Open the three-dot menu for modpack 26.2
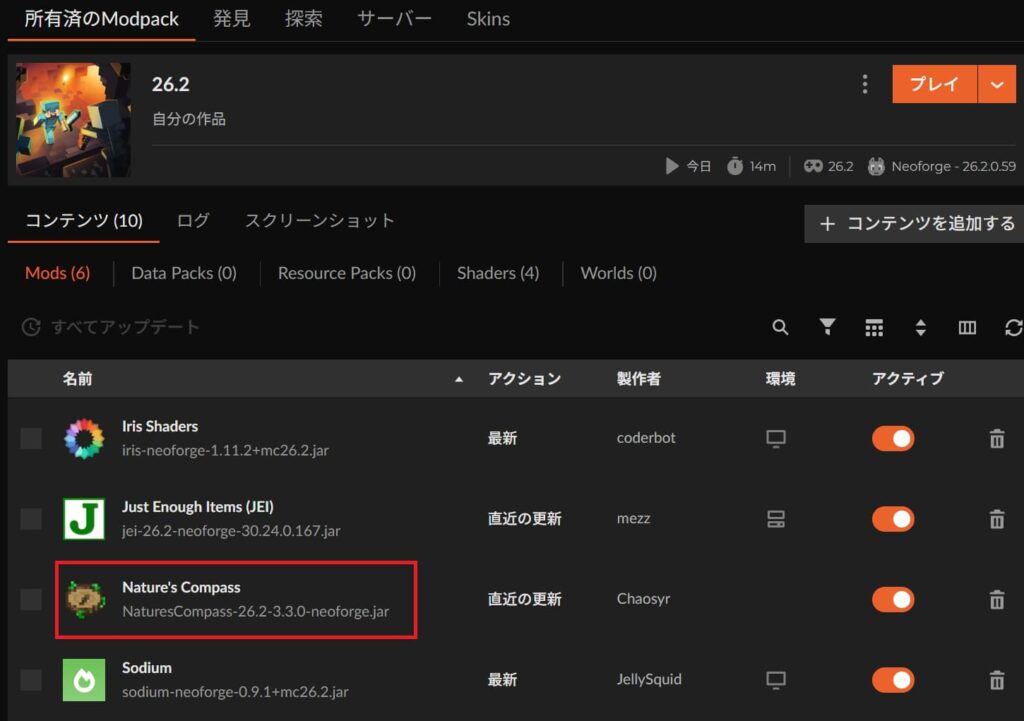1024x721 pixels. [865, 84]
